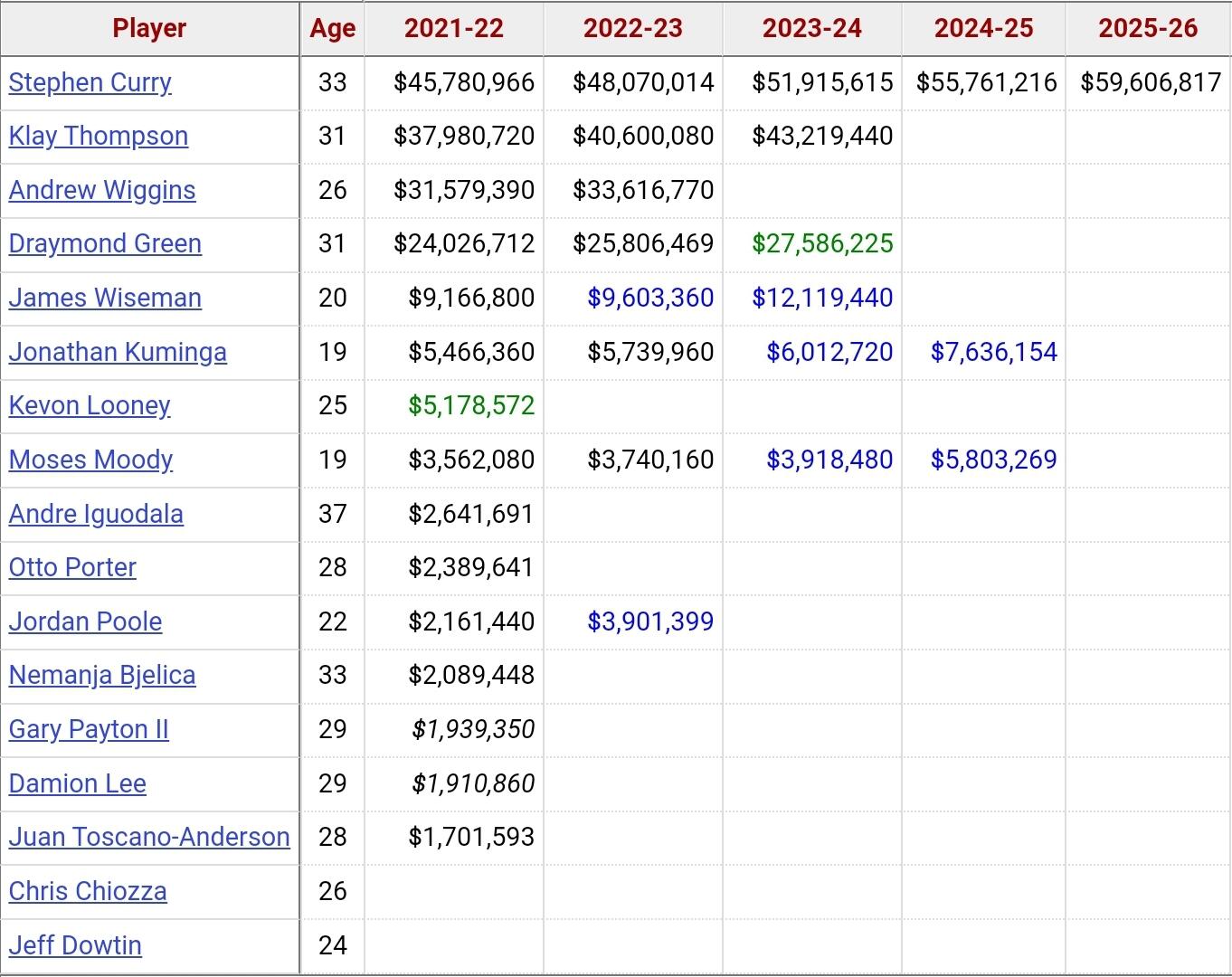
Task: Click Green's green player option $27,586,225
Action: click(822, 243)
